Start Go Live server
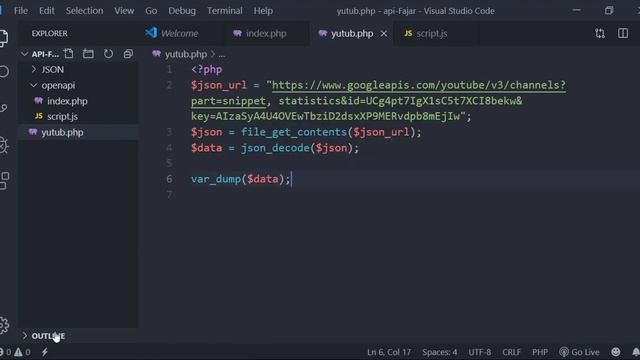Image resolution: width=640 pixels, height=360 pixels. click(x=579, y=352)
